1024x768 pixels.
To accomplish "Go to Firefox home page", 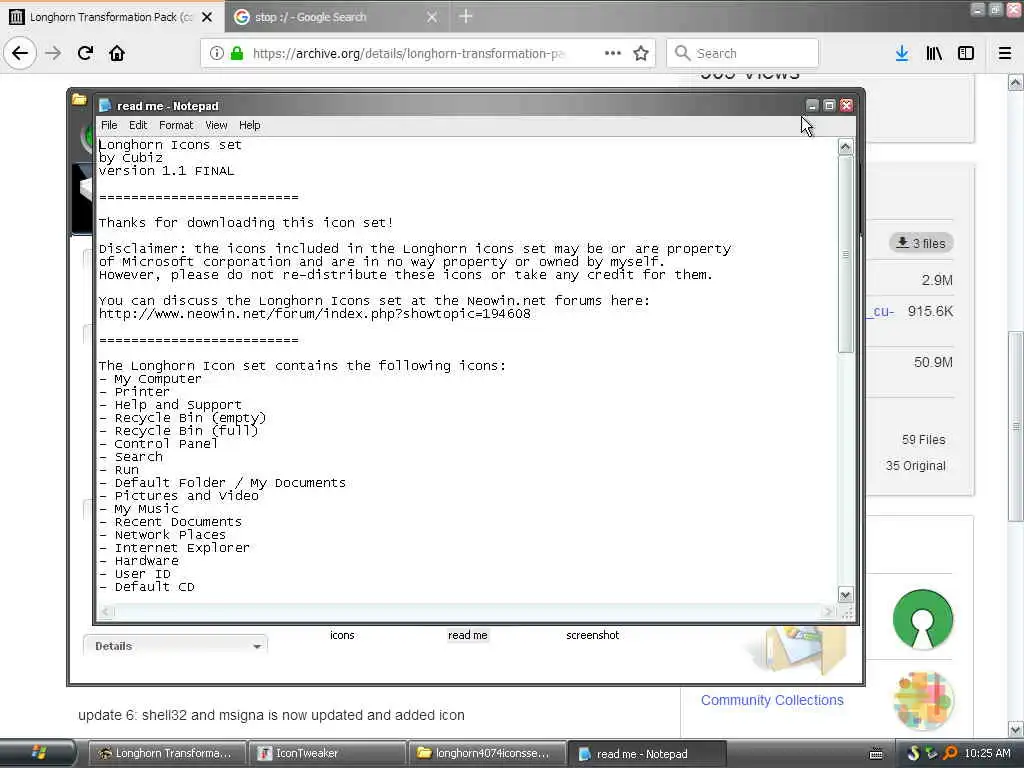I will tap(117, 53).
